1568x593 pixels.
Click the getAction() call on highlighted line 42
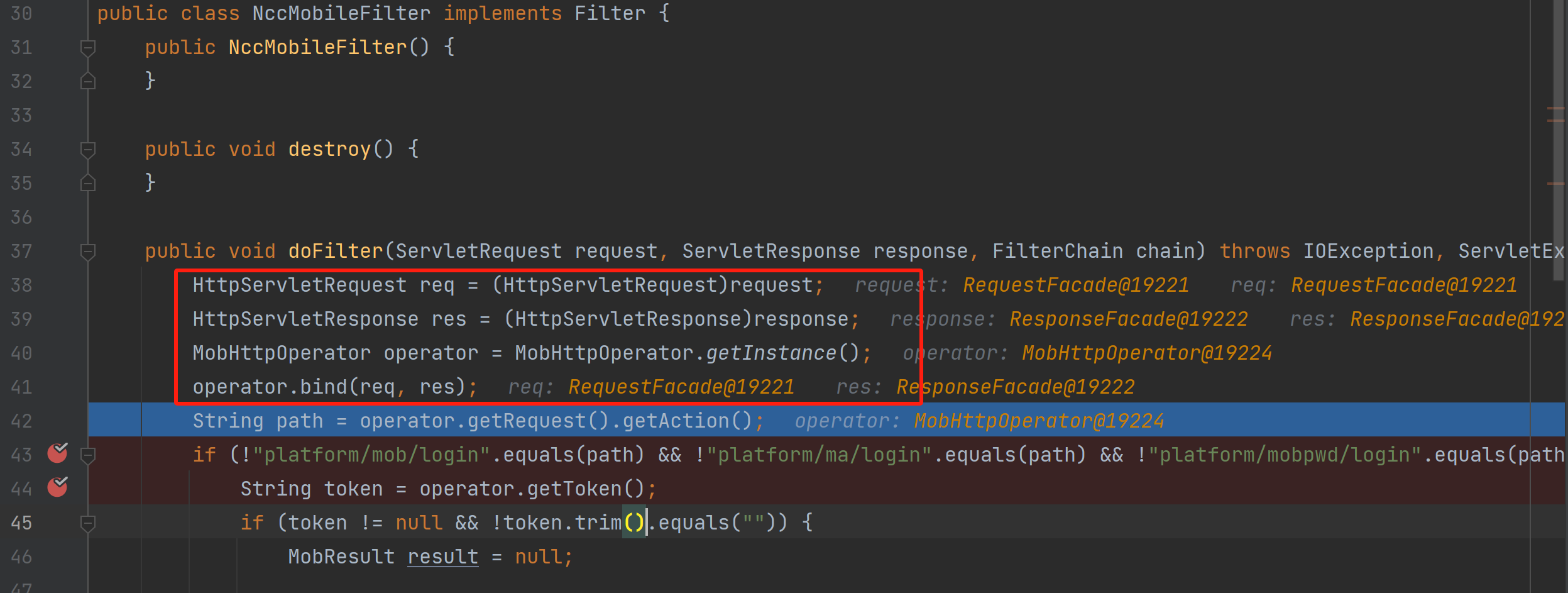click(687, 421)
